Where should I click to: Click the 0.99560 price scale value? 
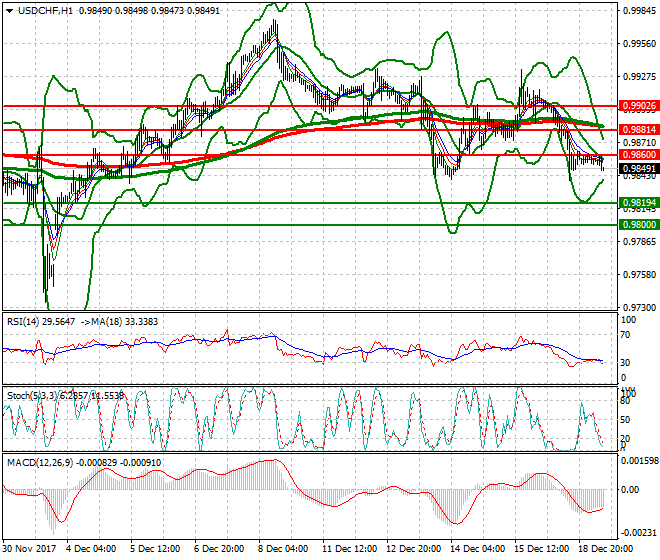(639, 44)
